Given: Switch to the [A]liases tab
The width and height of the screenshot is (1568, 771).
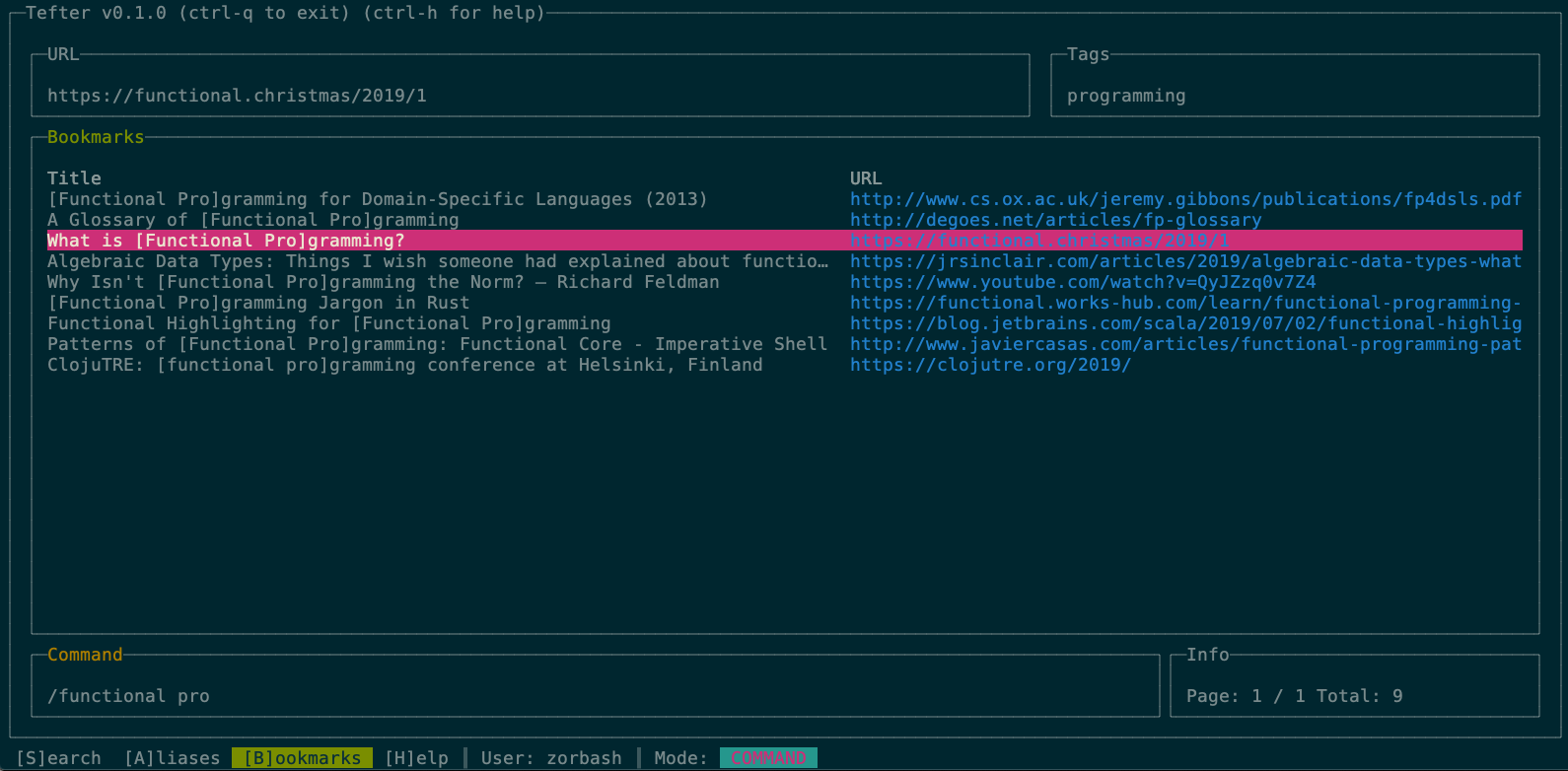Looking at the screenshot, I should click(x=173, y=758).
